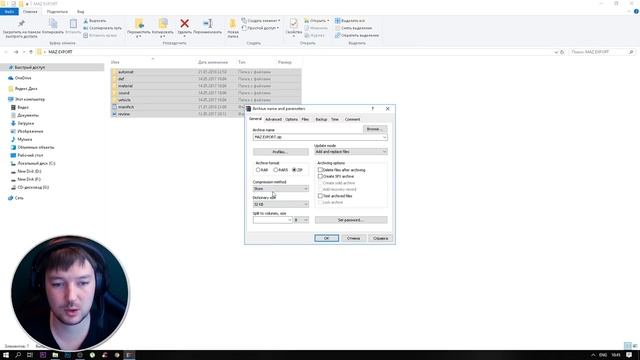Click the Properties icon with the checkmark
Viewport: 640px width, 360px height.
[293, 24]
